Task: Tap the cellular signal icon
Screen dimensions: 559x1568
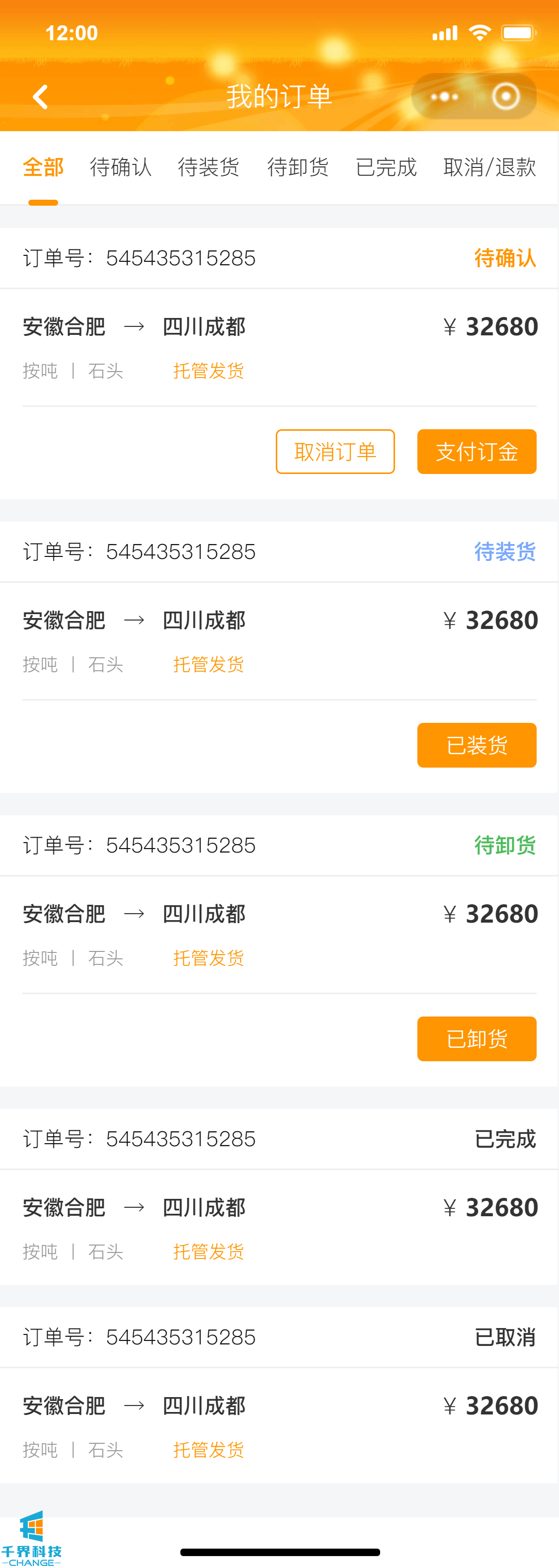Action: click(x=445, y=33)
